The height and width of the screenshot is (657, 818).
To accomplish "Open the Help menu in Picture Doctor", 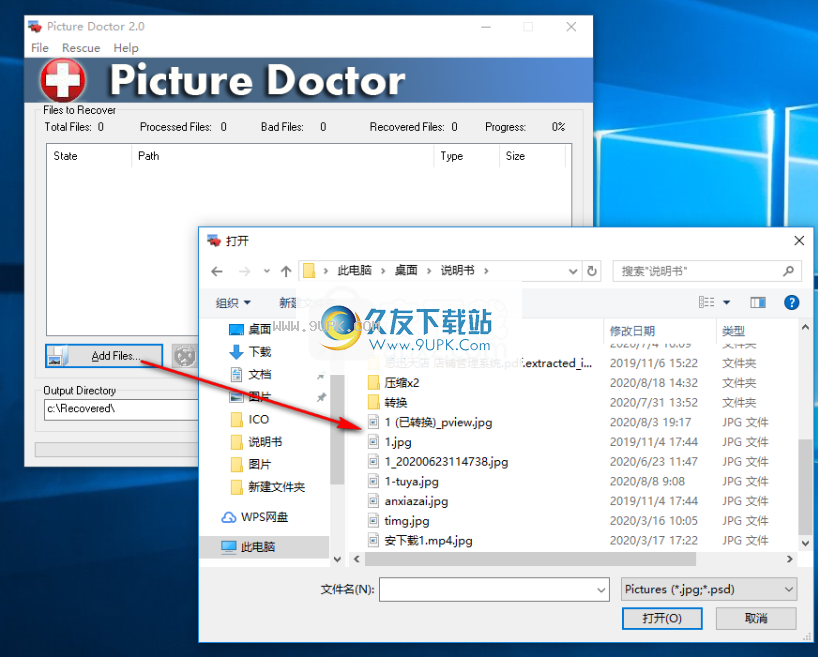I will (126, 48).
